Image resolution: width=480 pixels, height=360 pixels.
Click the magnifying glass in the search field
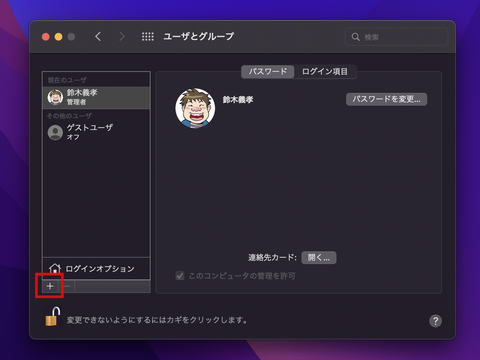click(356, 37)
